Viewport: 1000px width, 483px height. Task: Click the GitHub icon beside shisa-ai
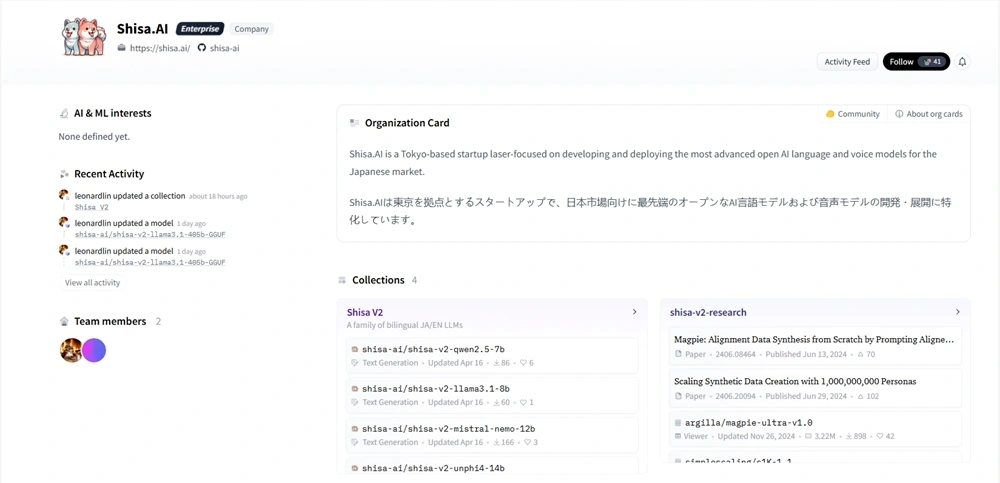pos(201,48)
